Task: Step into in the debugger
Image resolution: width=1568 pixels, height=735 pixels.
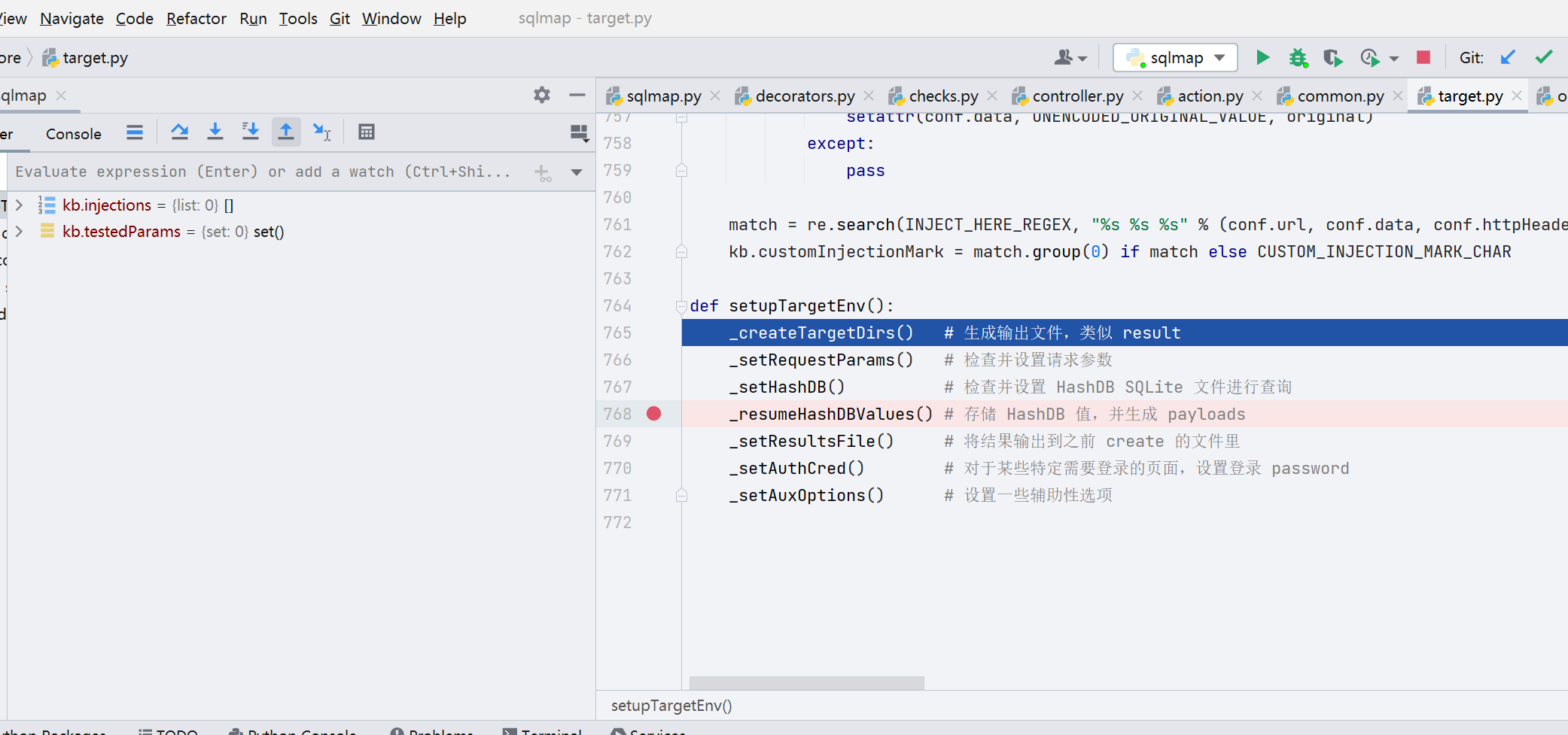Action: [215, 132]
